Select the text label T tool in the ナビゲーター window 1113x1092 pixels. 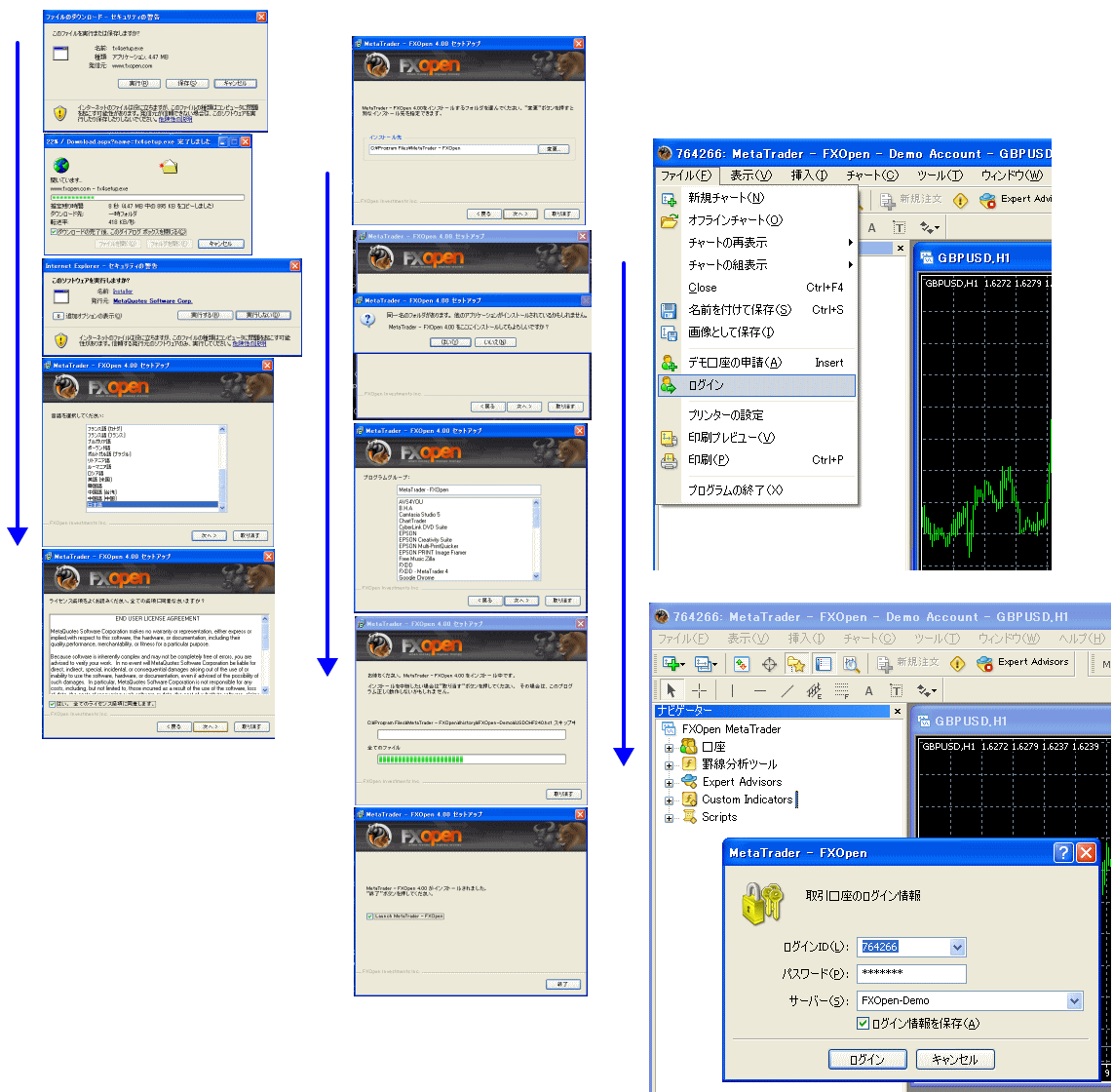[897, 690]
